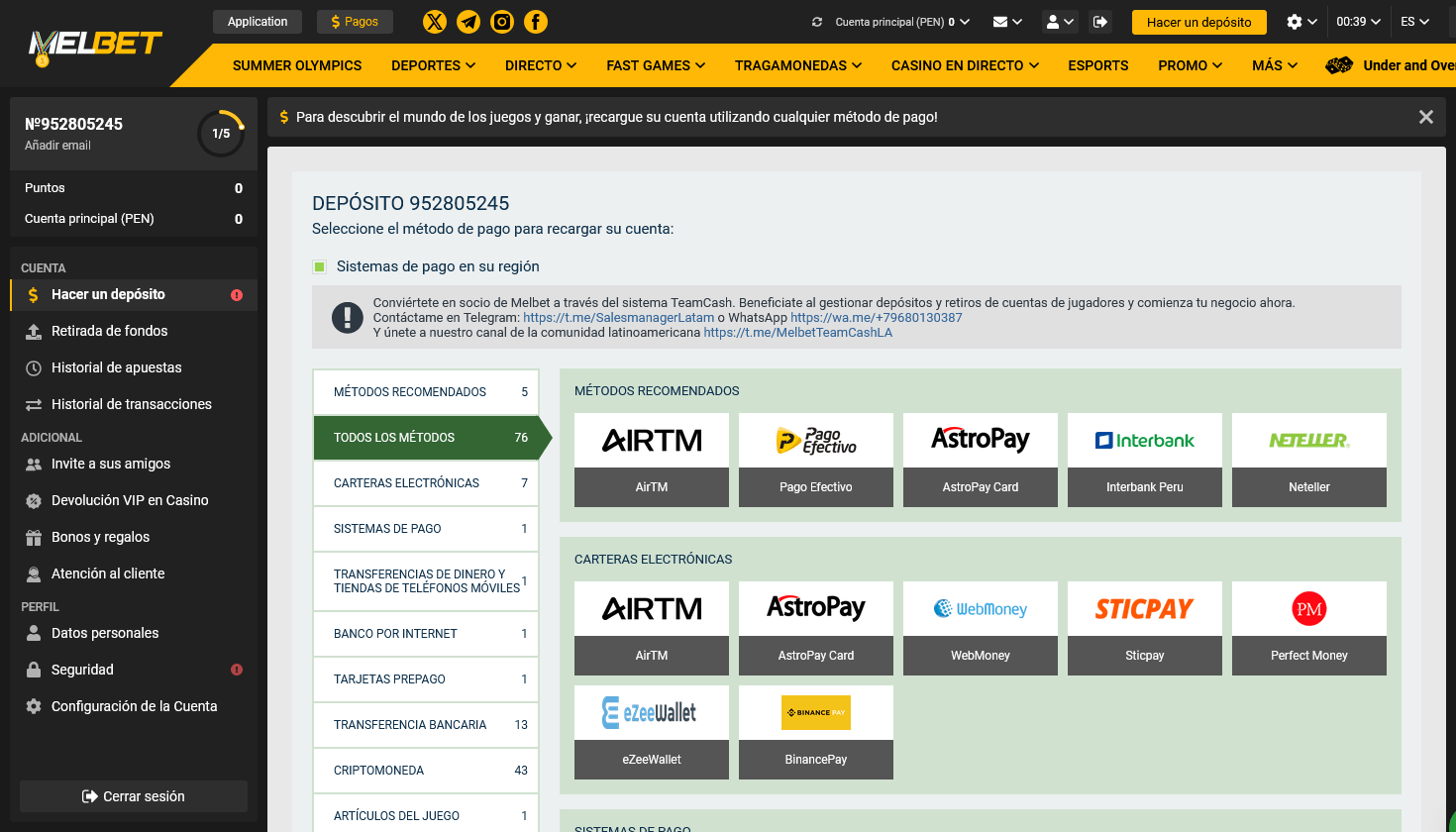1456x832 pixels.
Task: Open ESPORTS nav item
Action: (x=1097, y=65)
